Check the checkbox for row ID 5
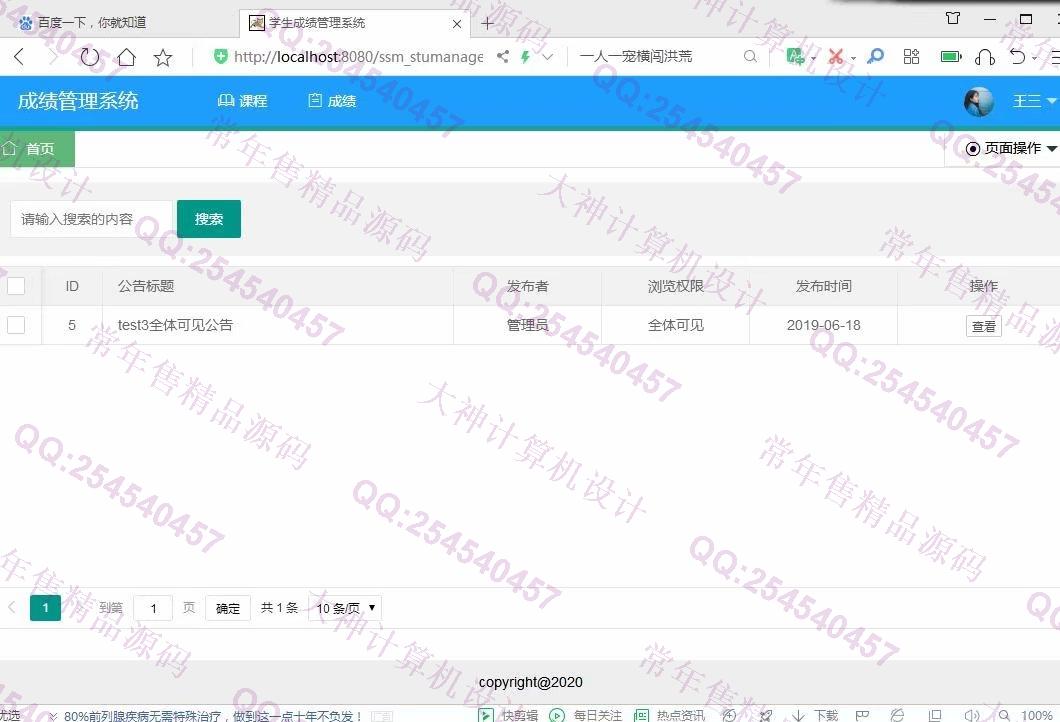The height and width of the screenshot is (722, 1060). [16, 325]
